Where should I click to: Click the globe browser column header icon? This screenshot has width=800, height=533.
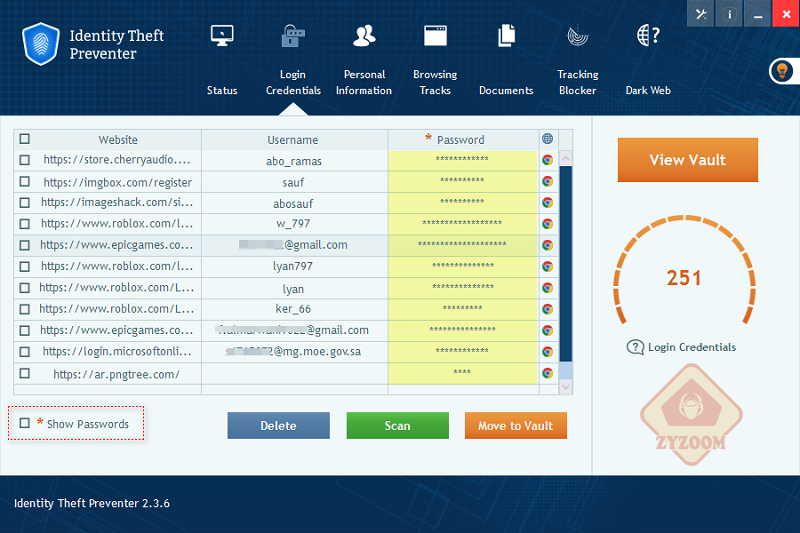547,139
